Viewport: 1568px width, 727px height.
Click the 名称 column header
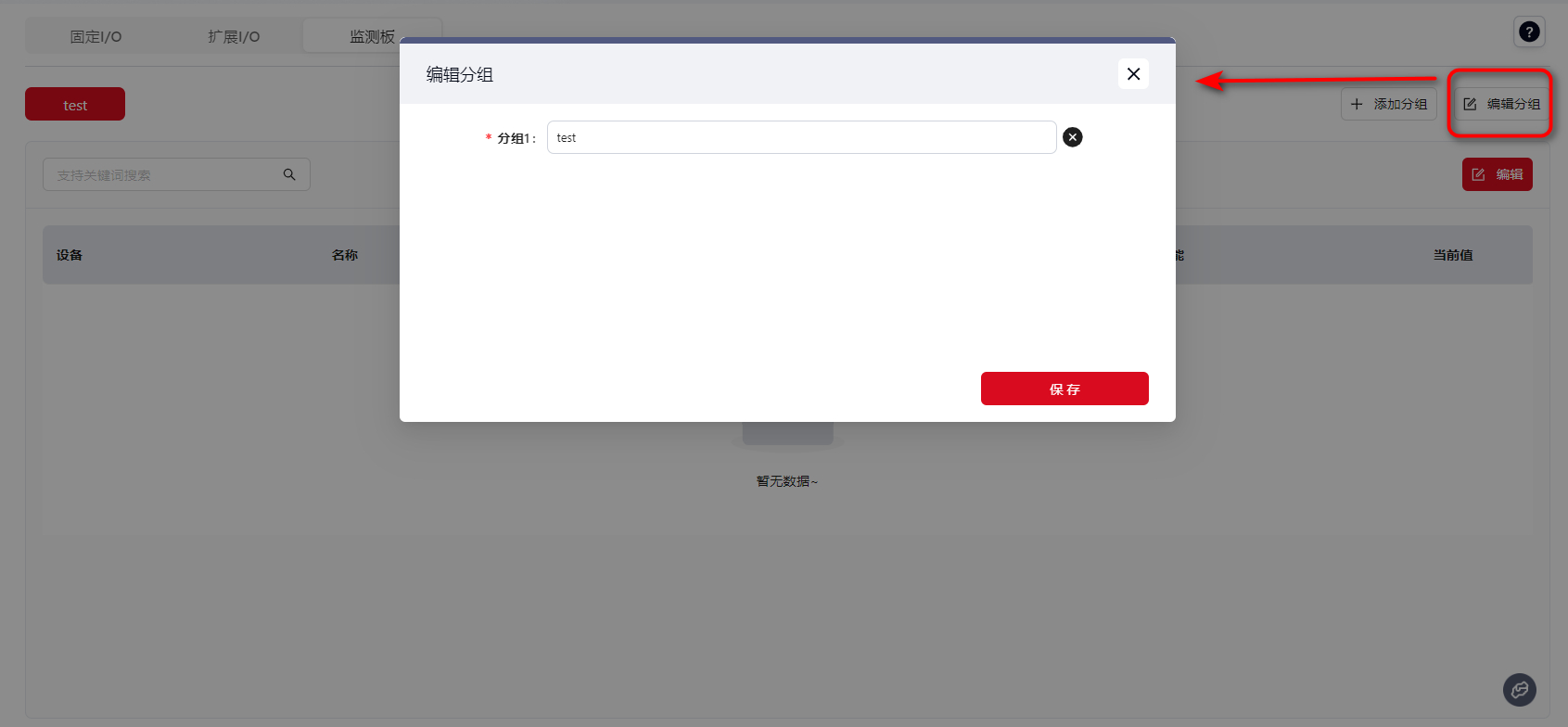click(344, 255)
